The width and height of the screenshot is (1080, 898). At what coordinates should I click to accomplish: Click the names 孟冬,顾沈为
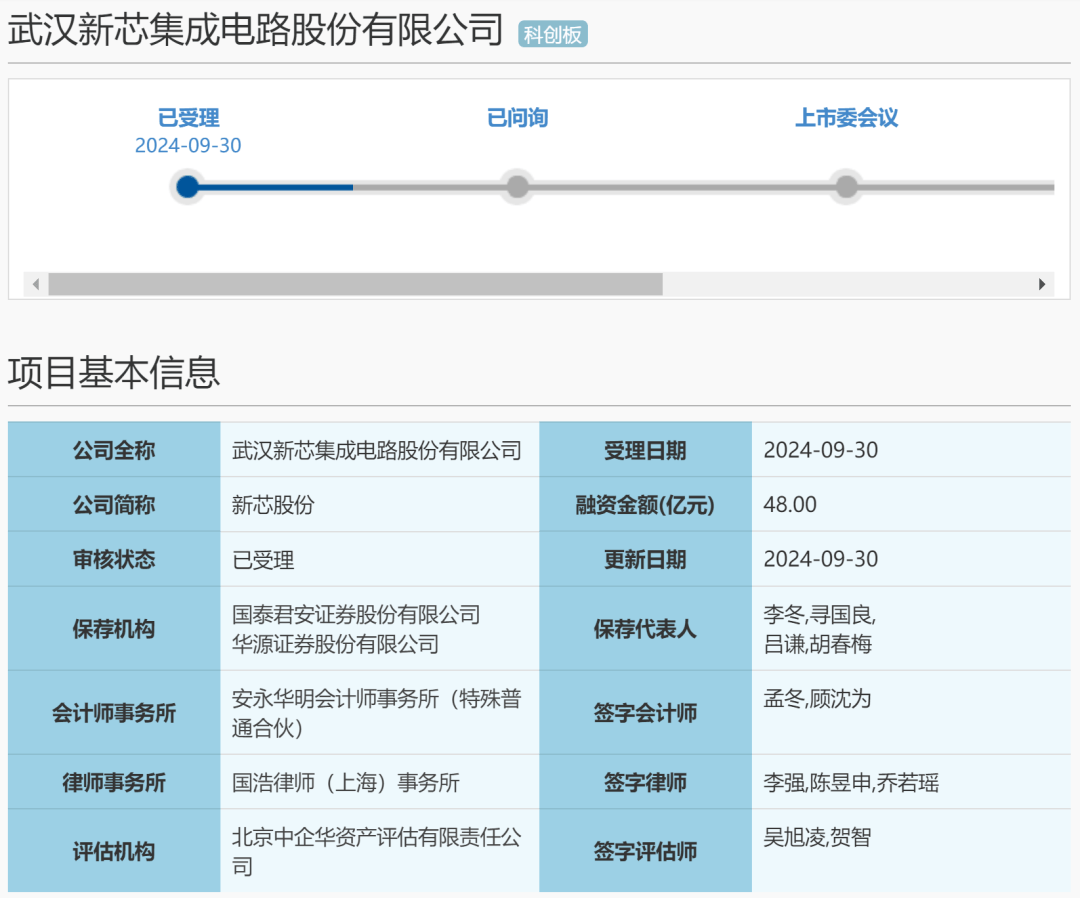tap(818, 698)
